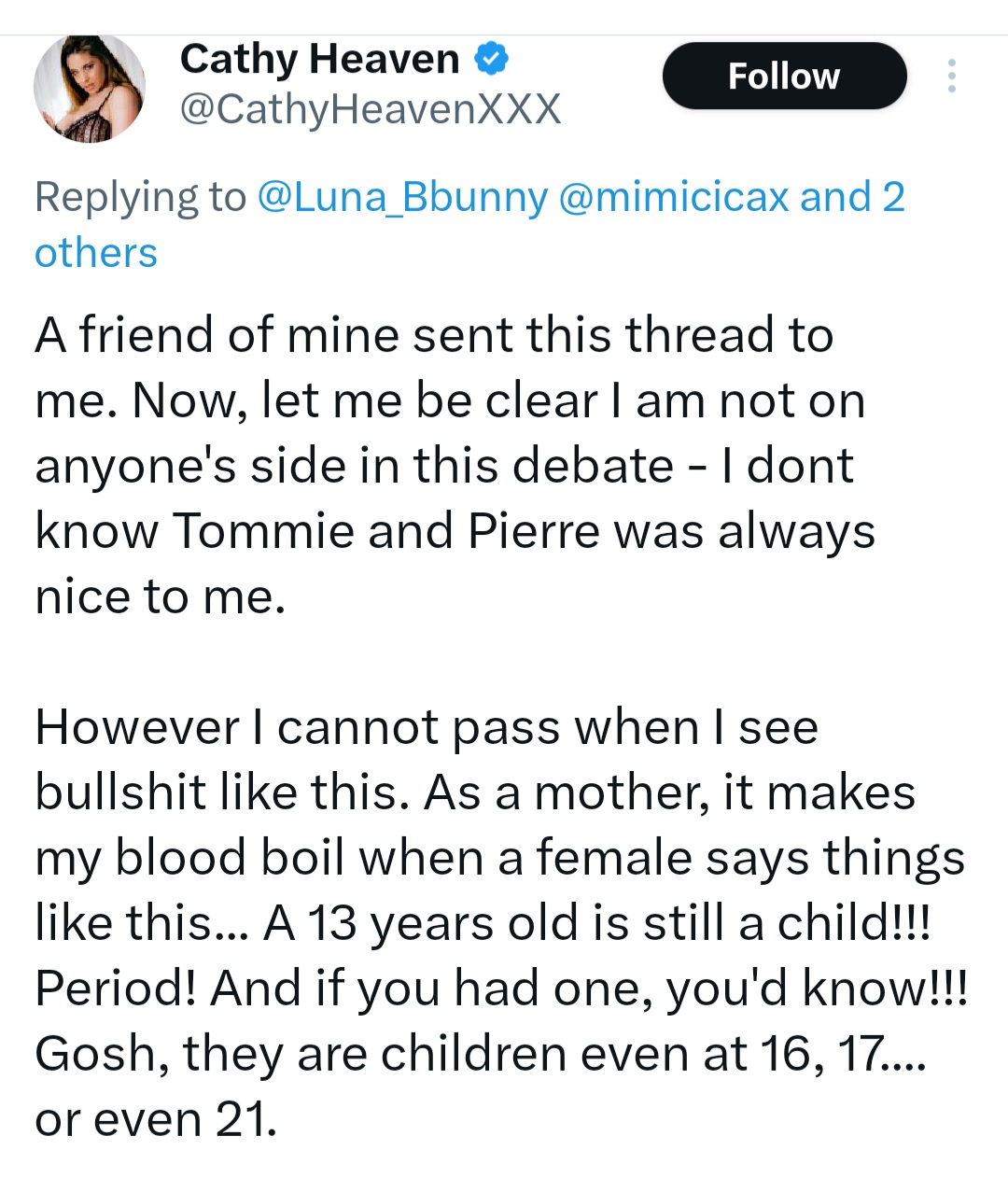Click the "others" link on second line
Screen dimensions: 1008x1192
coord(96,253)
